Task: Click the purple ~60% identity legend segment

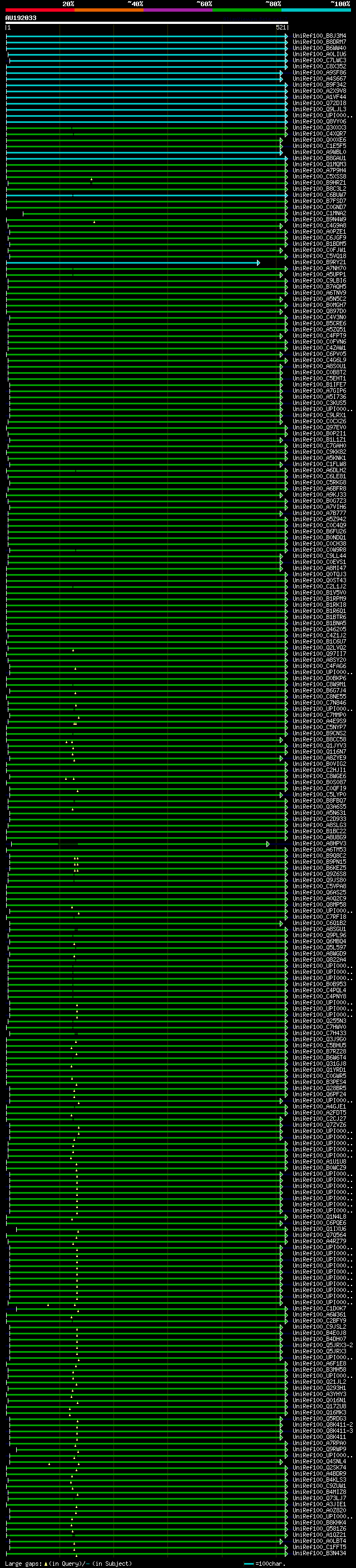Action: 179,10
